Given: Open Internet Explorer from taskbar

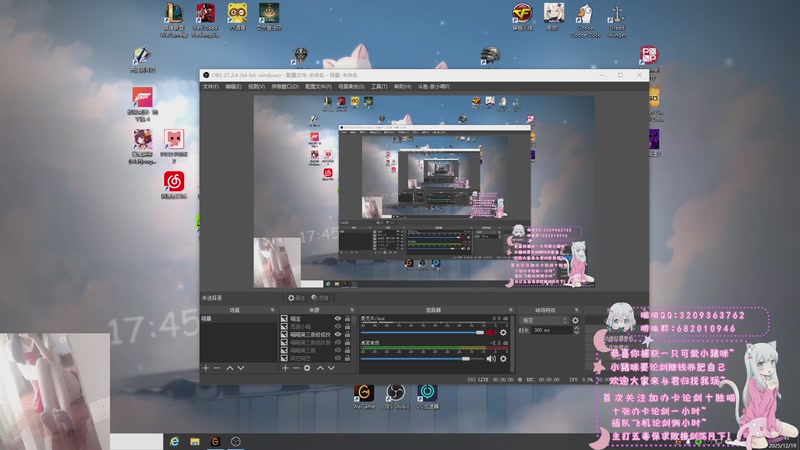Looking at the screenshot, I should point(174,441).
